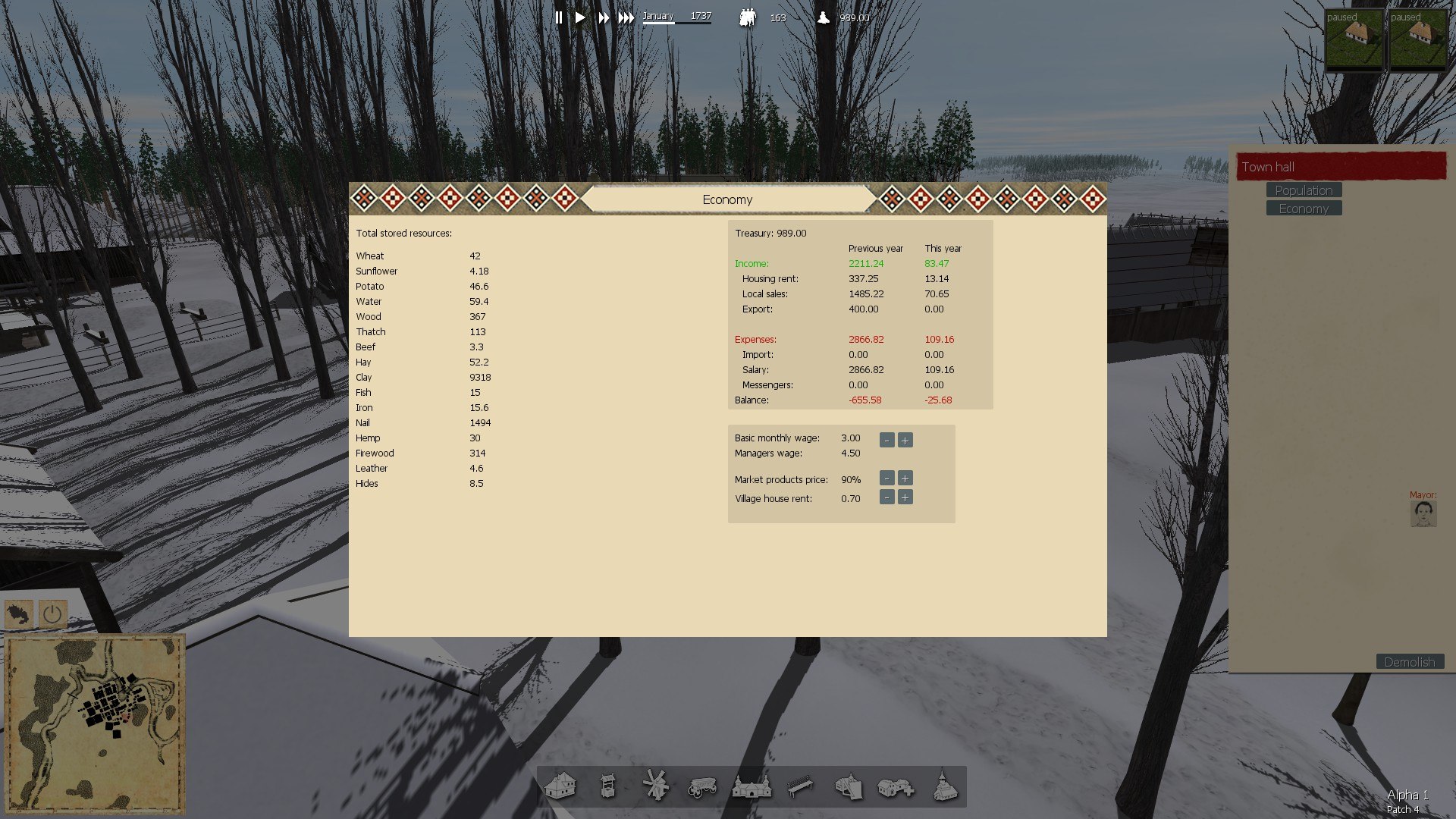Decrease the basic monthly wage

tap(886, 440)
